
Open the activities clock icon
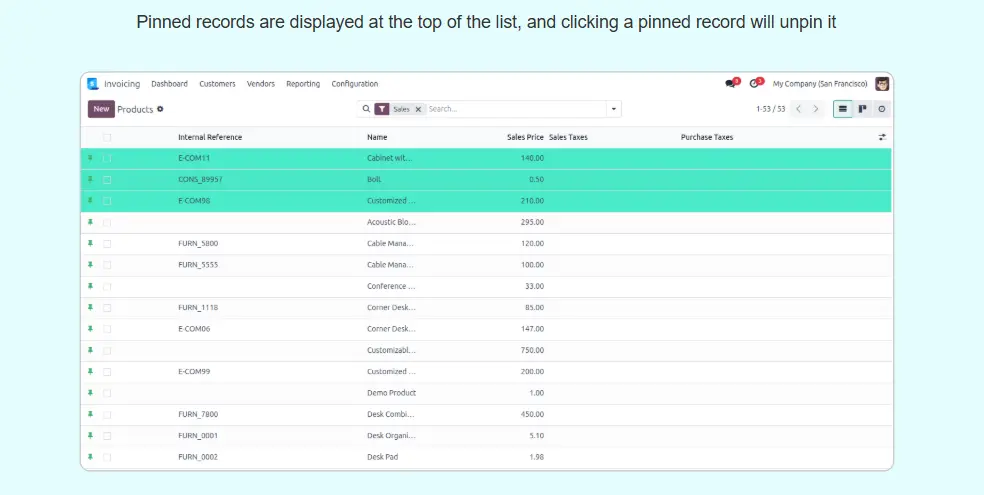(x=756, y=84)
